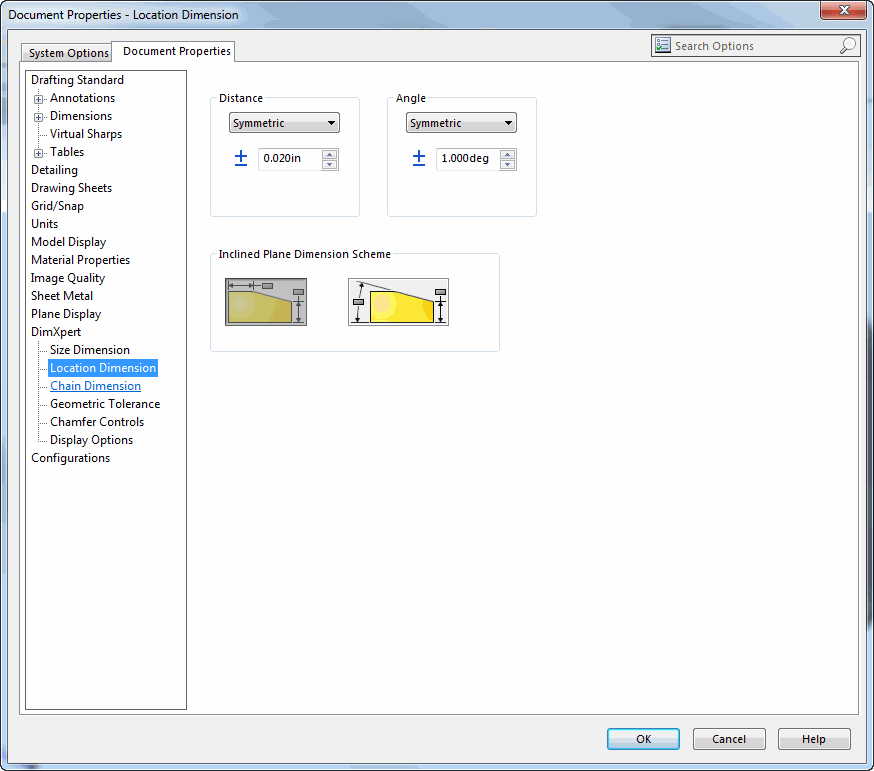Select Dimensions in the tree
Screen dimensions: 874x771
coord(81,116)
